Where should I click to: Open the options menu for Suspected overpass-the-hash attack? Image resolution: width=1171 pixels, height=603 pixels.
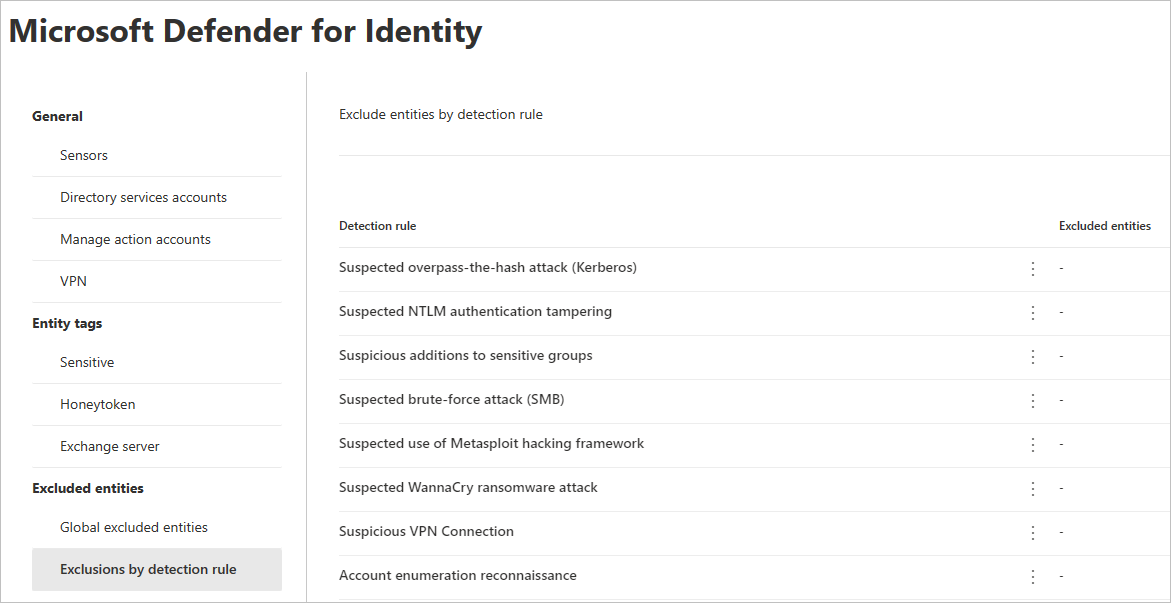tap(1032, 268)
